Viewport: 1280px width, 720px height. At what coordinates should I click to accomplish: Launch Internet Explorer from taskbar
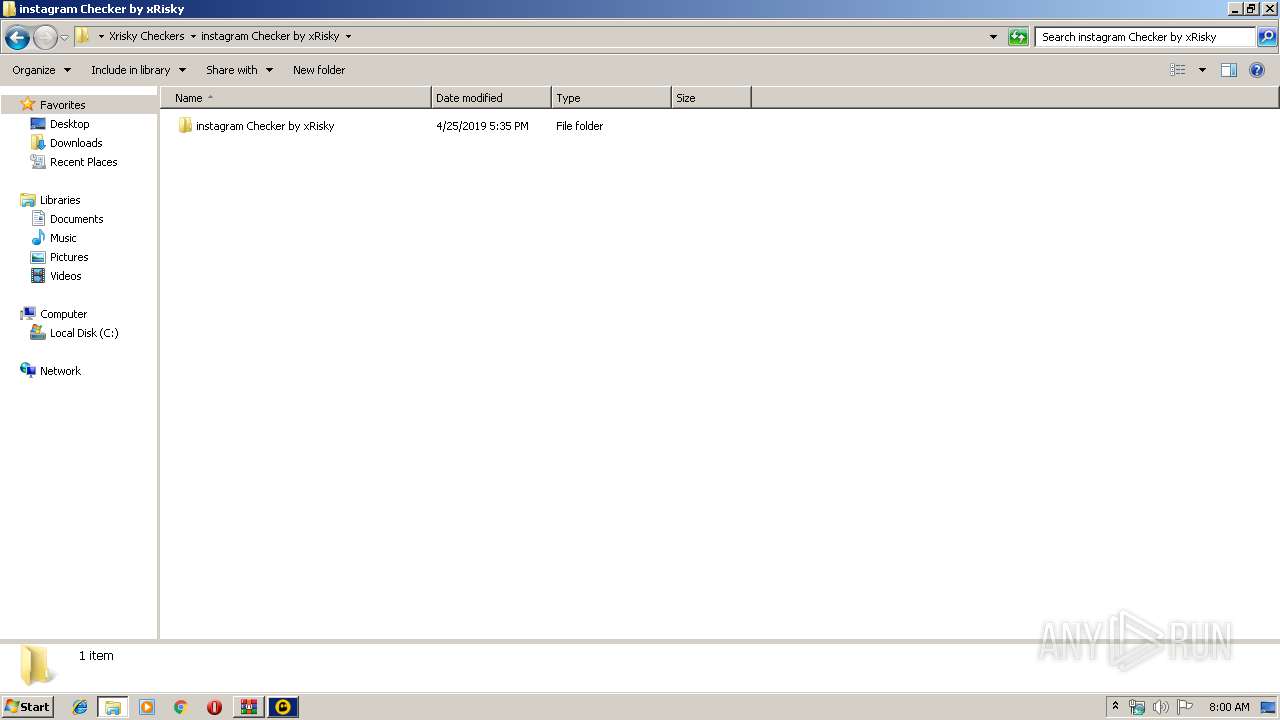(x=80, y=707)
